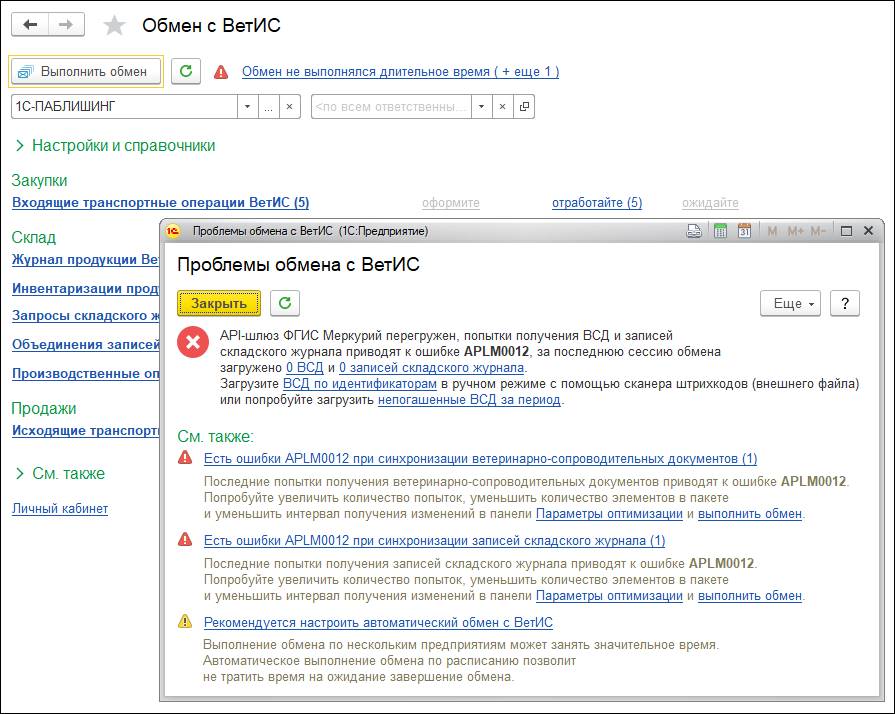Click выполнить обмен under складского журнала error
This screenshot has width=895, height=714.
click(x=750, y=596)
